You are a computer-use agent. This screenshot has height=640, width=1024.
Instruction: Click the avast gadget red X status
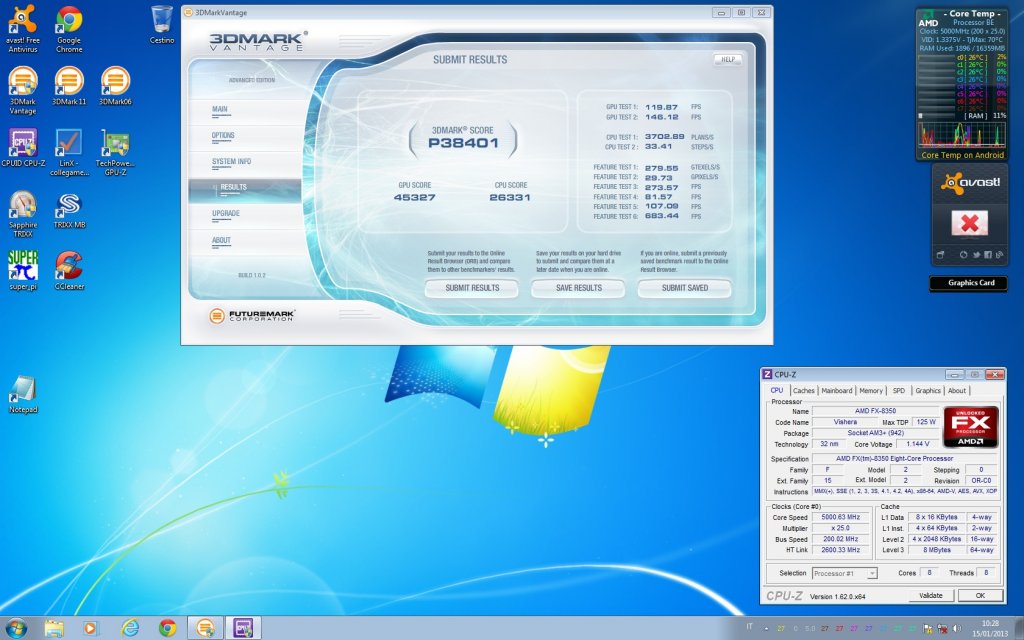[970, 223]
